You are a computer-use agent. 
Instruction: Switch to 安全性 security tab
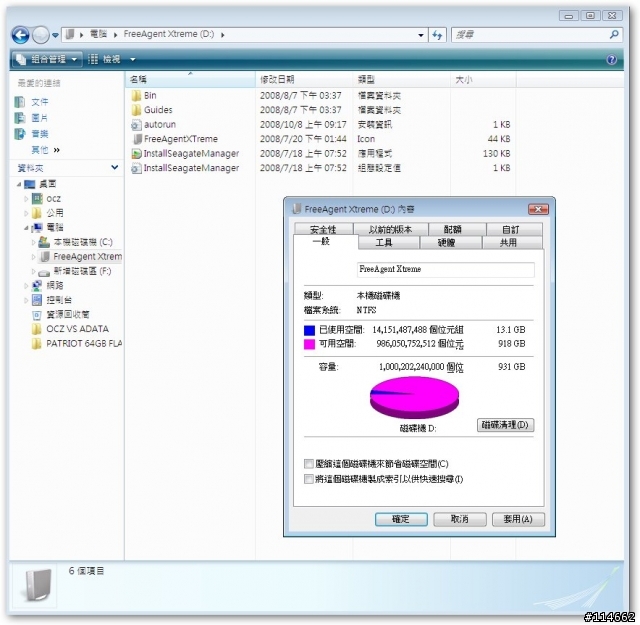[x=323, y=229]
